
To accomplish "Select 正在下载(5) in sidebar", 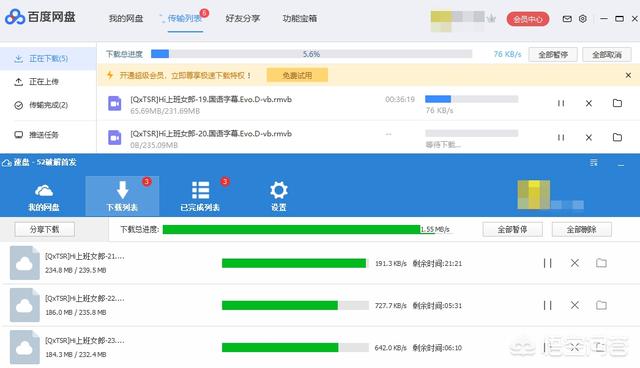I will [x=48, y=59].
